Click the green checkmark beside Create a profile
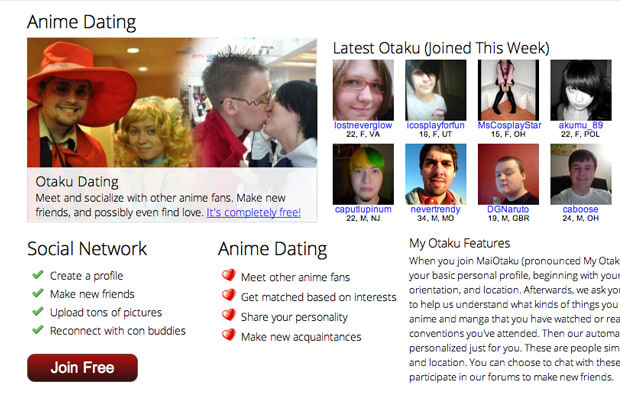Screen dimensions: 620x400 pos(38,274)
